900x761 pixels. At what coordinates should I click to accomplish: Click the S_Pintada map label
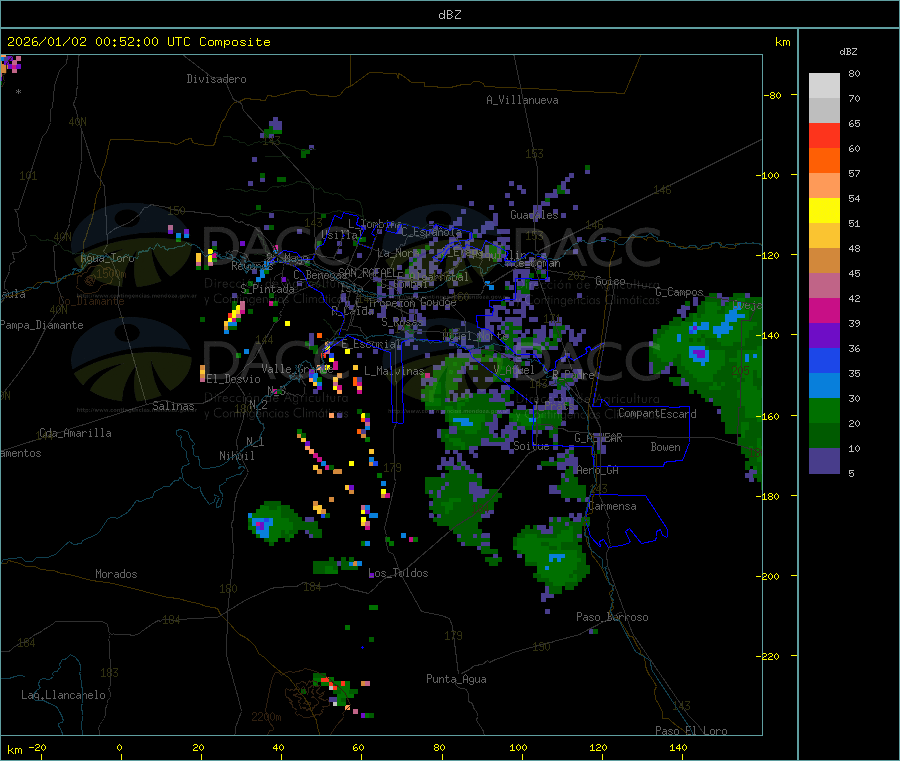[x=267, y=289]
